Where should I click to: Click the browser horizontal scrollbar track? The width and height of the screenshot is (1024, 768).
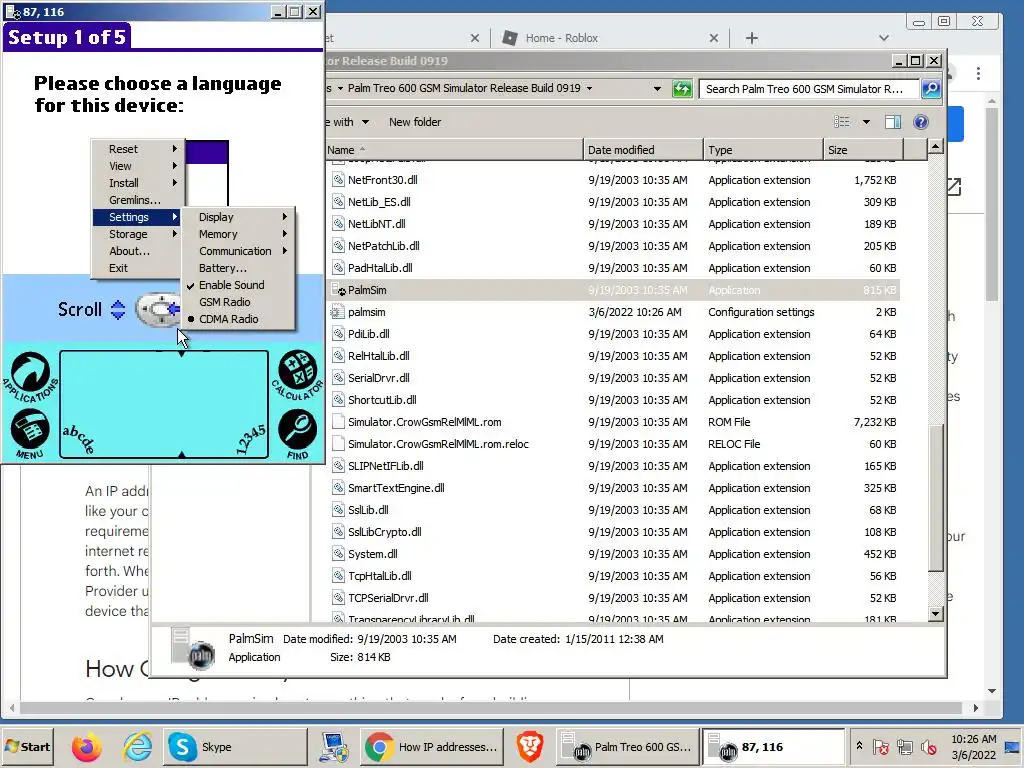(490, 708)
